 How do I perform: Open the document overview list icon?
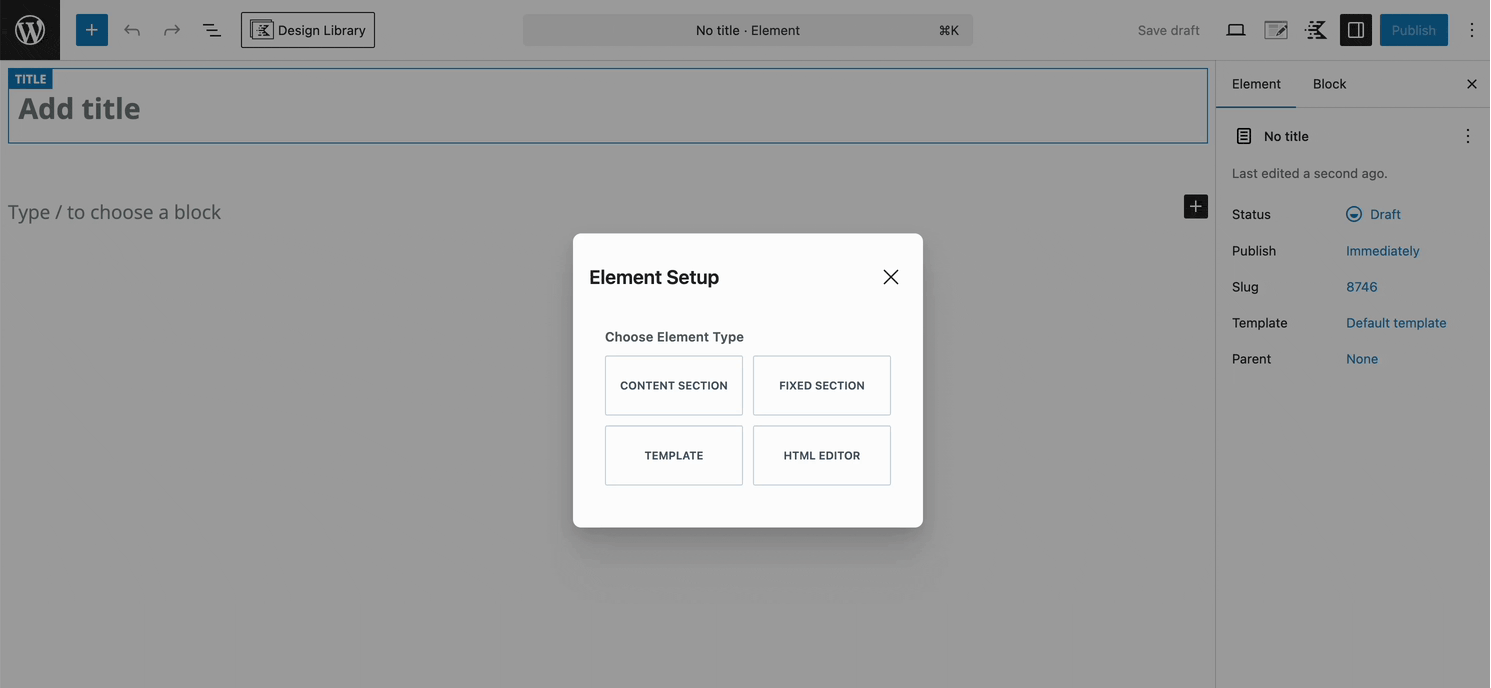coord(212,30)
